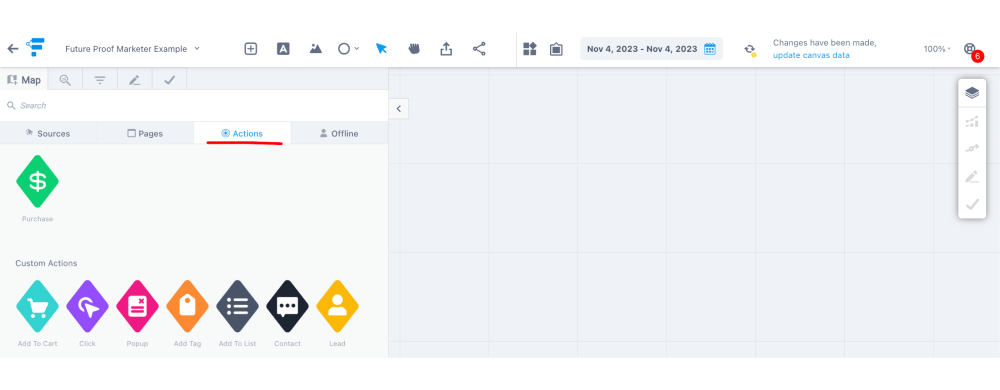Click the flow arrow icon on right
The image size is (1000, 390).
(x=972, y=148)
